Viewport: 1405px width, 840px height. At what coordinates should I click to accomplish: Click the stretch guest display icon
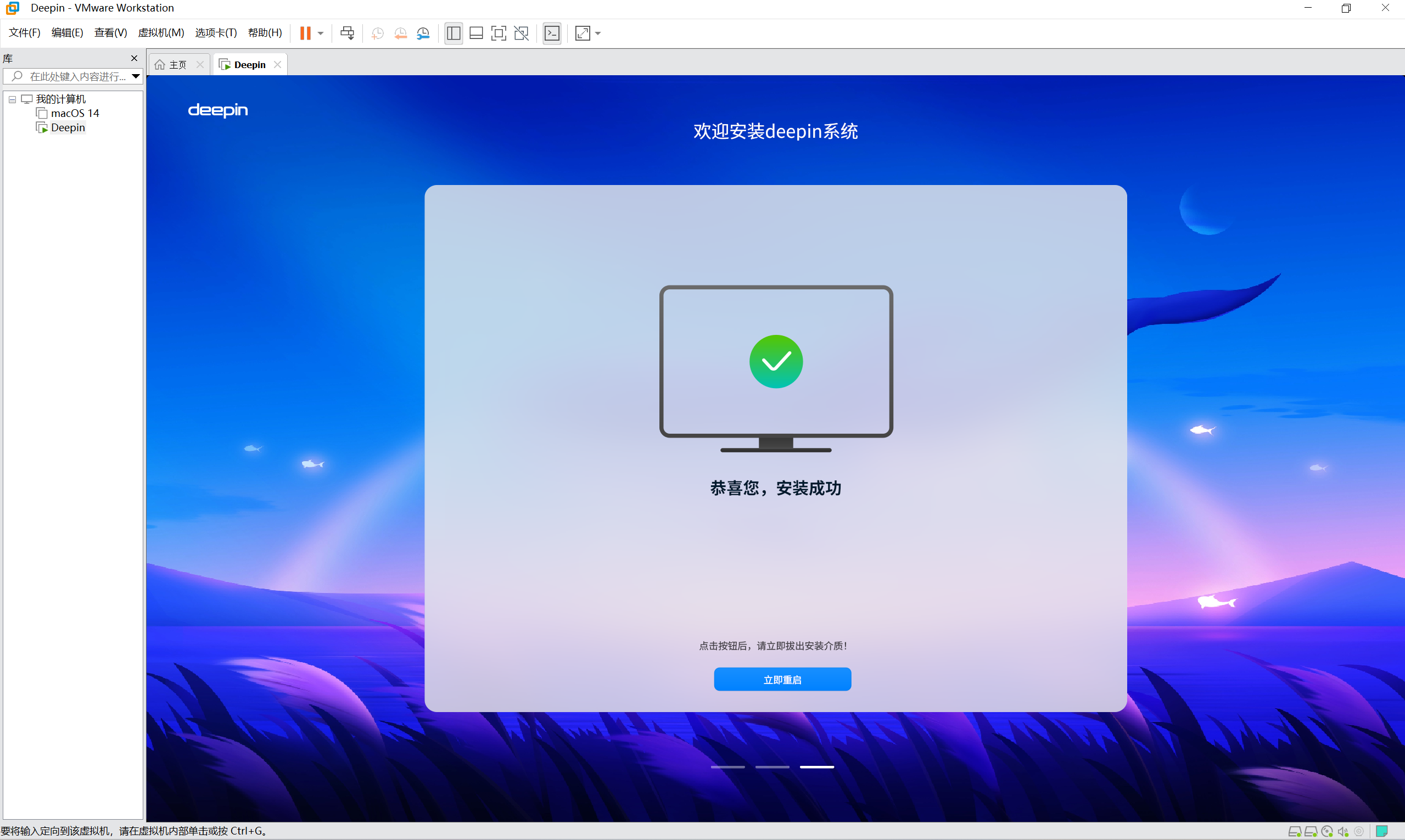tap(583, 33)
